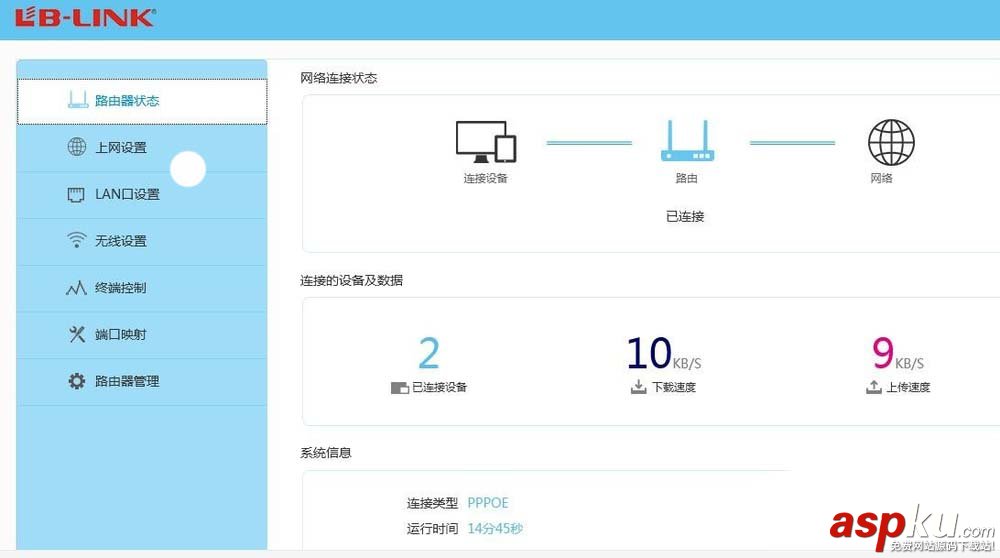Click the 网络连接状态 section heading

(x=339, y=78)
